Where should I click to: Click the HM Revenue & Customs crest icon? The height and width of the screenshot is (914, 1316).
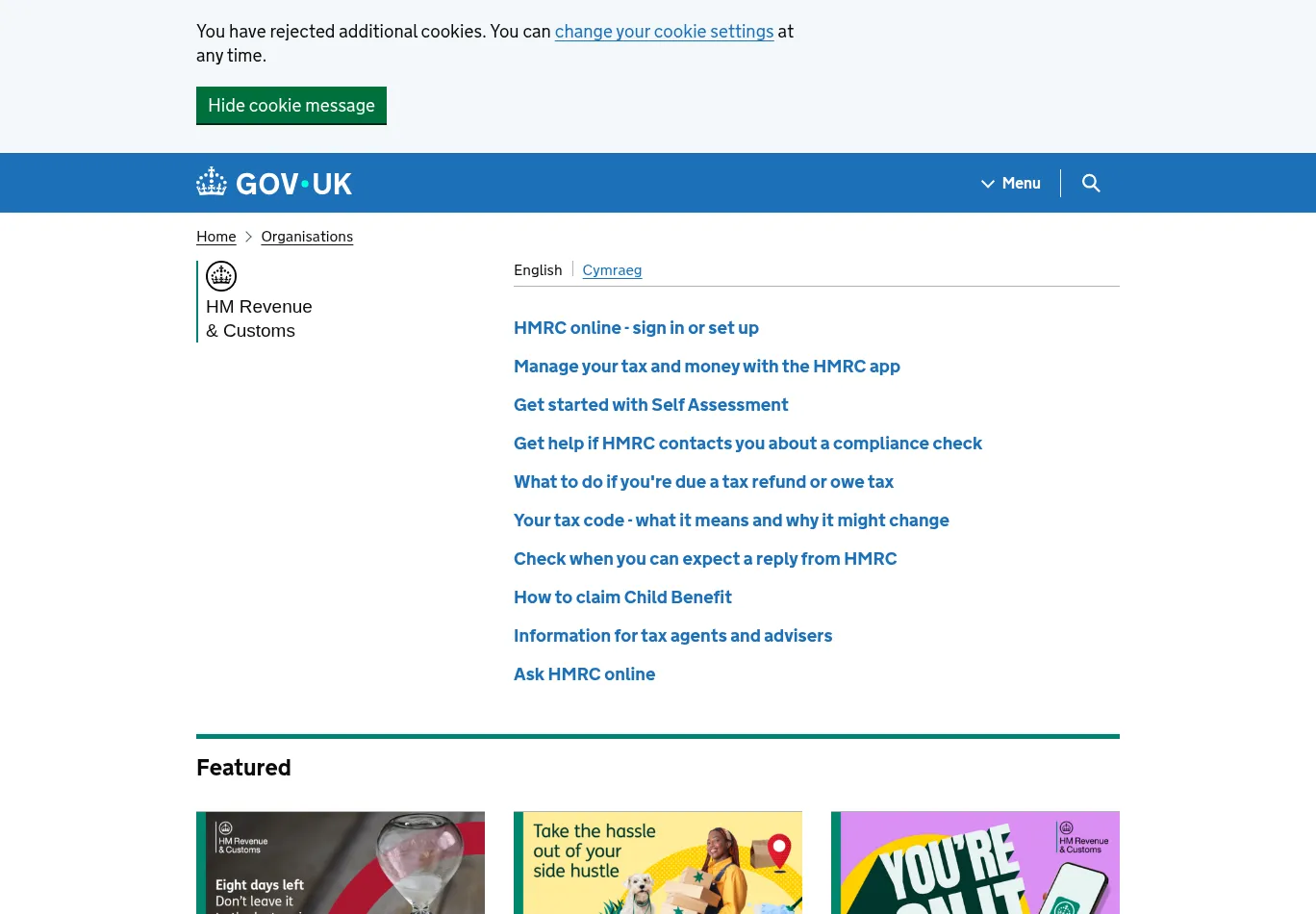[x=221, y=276]
